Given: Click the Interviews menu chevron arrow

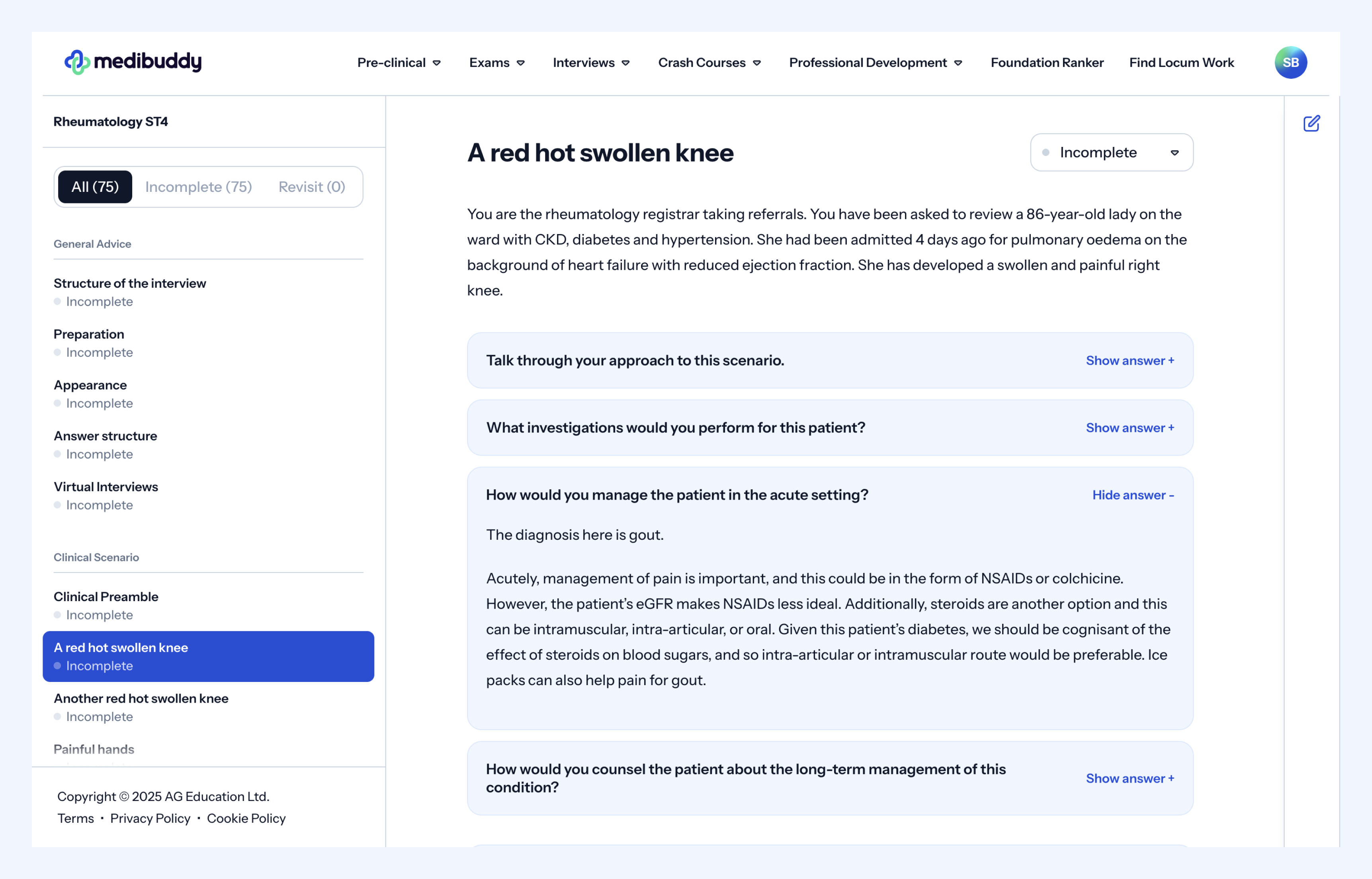Looking at the screenshot, I should click(x=625, y=63).
